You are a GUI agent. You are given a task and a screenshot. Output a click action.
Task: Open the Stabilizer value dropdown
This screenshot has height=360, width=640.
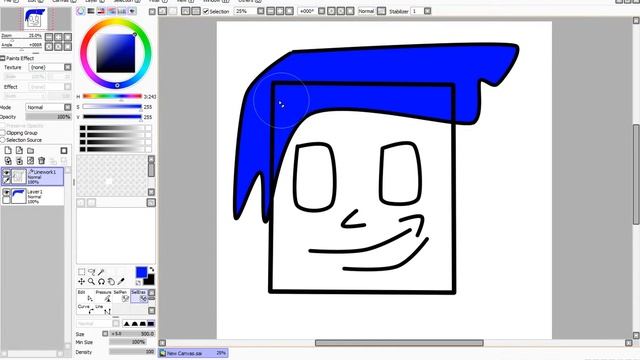click(427, 11)
